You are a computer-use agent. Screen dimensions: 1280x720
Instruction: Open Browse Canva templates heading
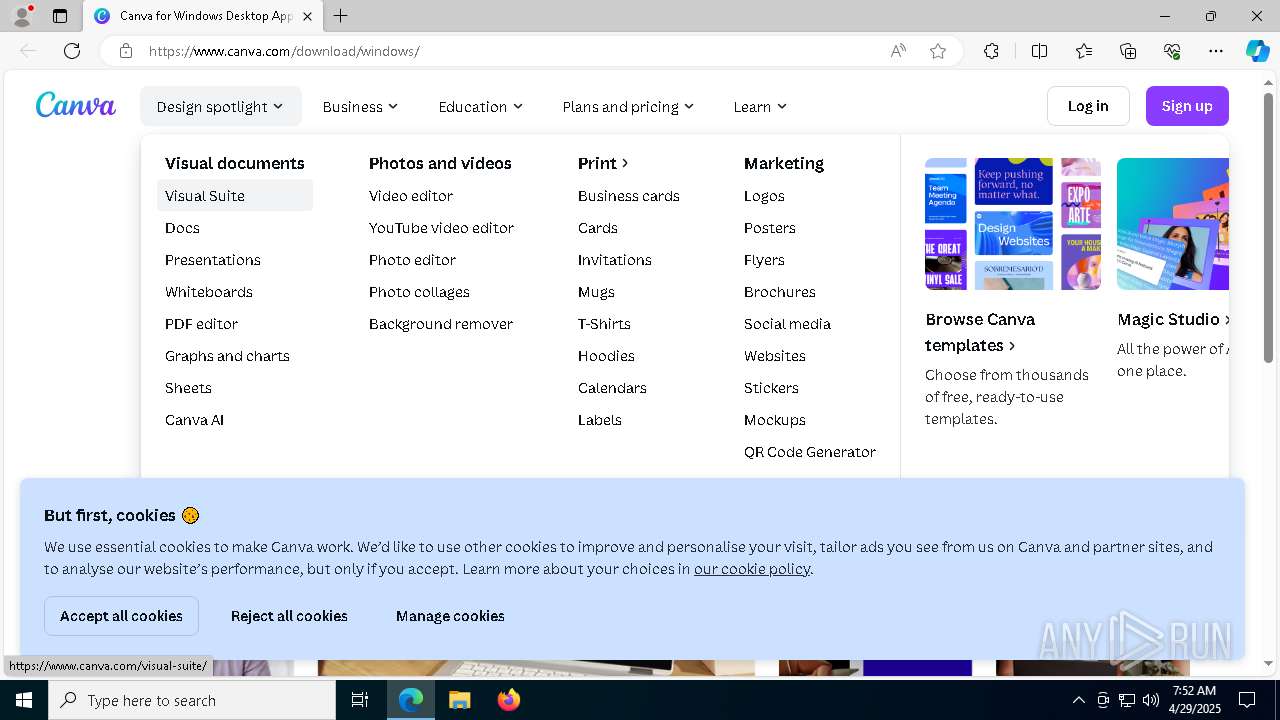(980, 332)
